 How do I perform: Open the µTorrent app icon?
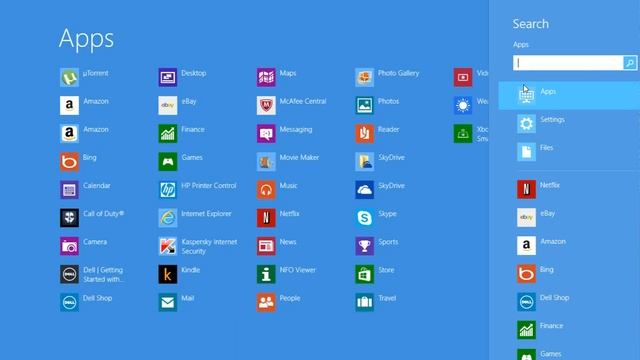[69, 77]
